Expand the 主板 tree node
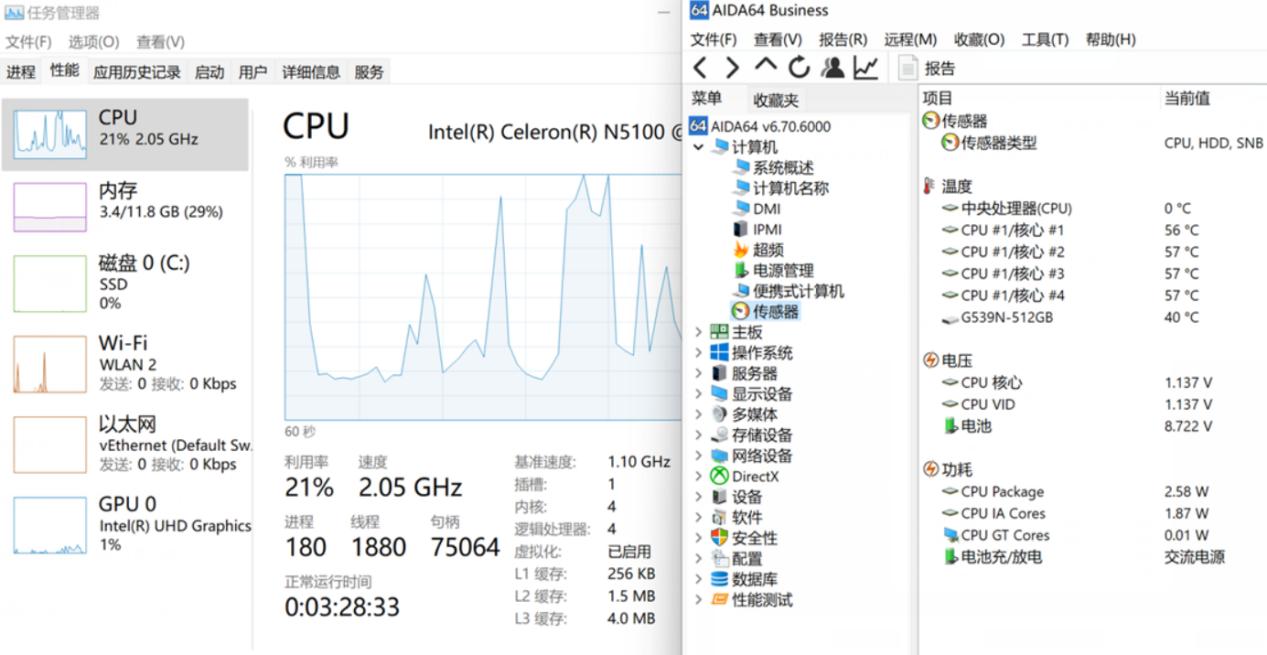This screenshot has height=655, width=1267. [698, 332]
